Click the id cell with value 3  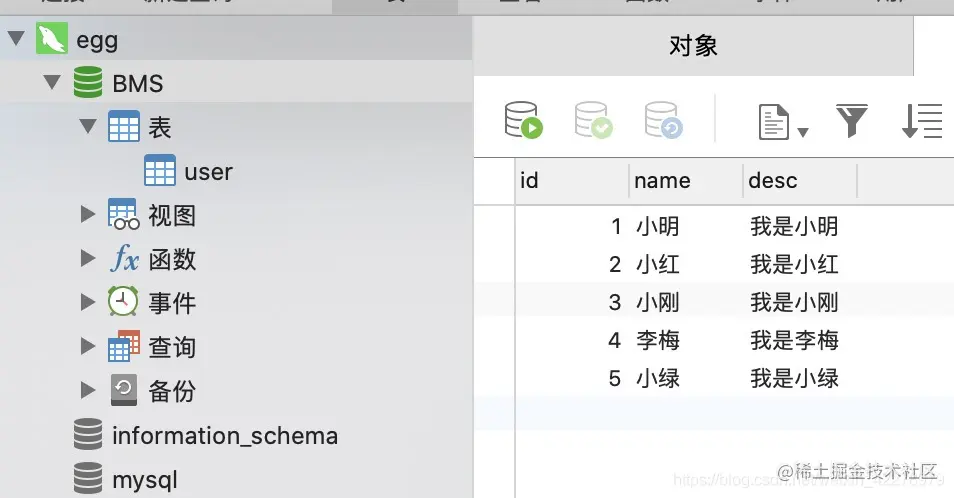point(615,302)
